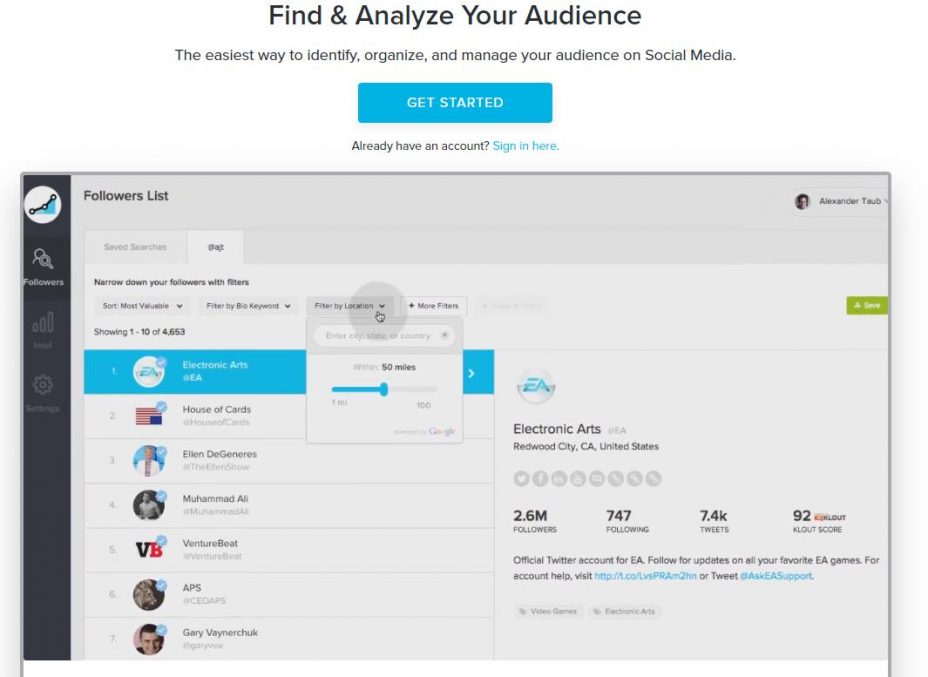The height and width of the screenshot is (677, 928).
Task: Expand Electronic Arts row arrow
Action: click(x=472, y=373)
